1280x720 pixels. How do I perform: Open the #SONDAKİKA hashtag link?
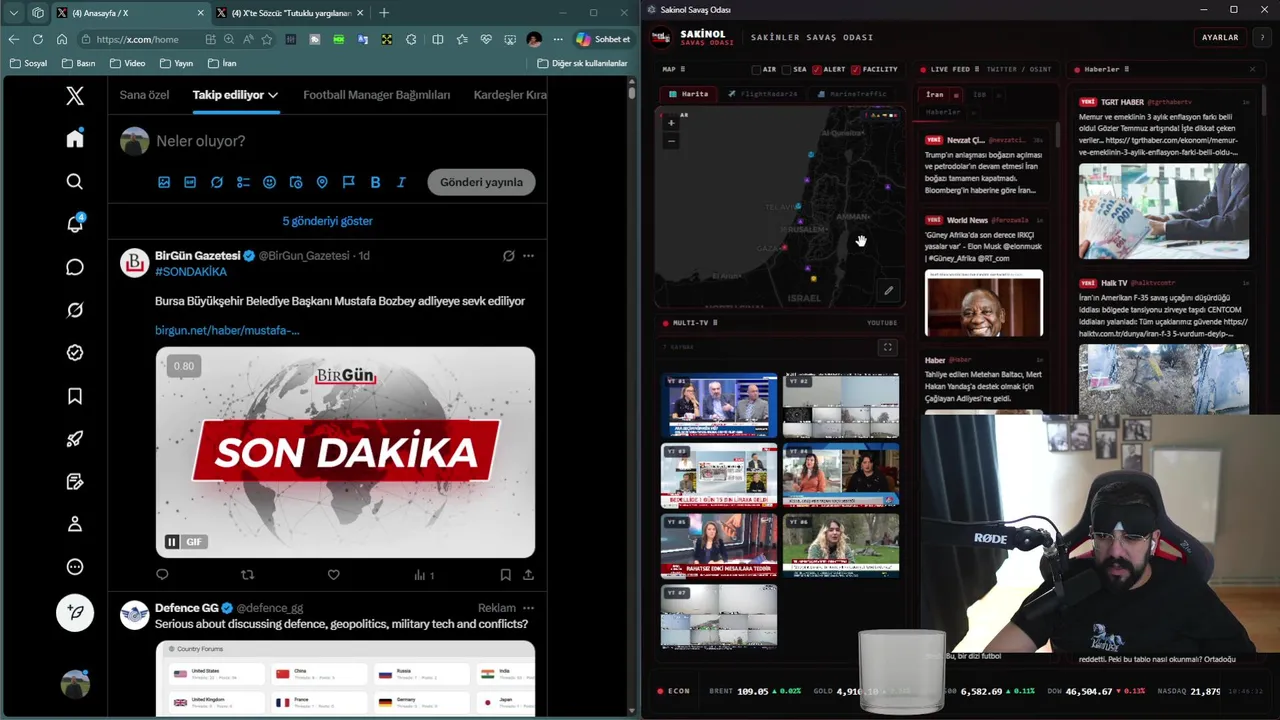(x=191, y=272)
